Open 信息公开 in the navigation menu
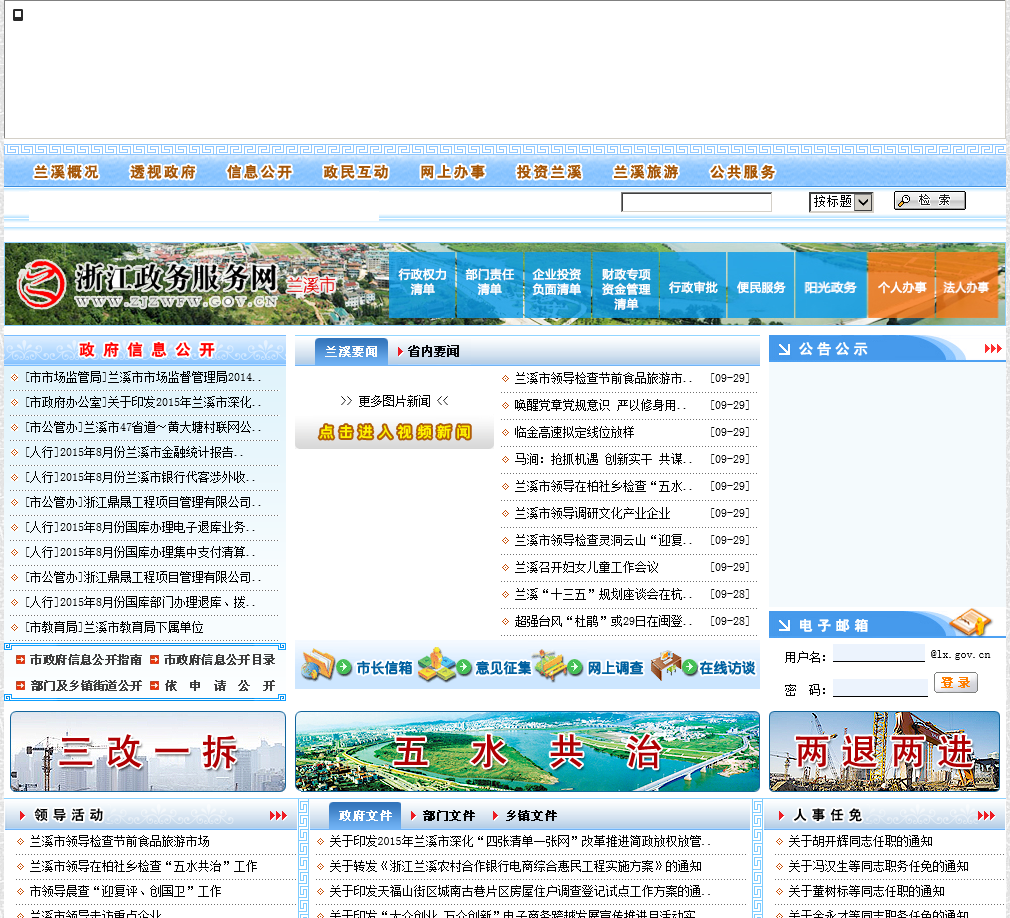Viewport: 1010px width, 918px height. click(259, 172)
